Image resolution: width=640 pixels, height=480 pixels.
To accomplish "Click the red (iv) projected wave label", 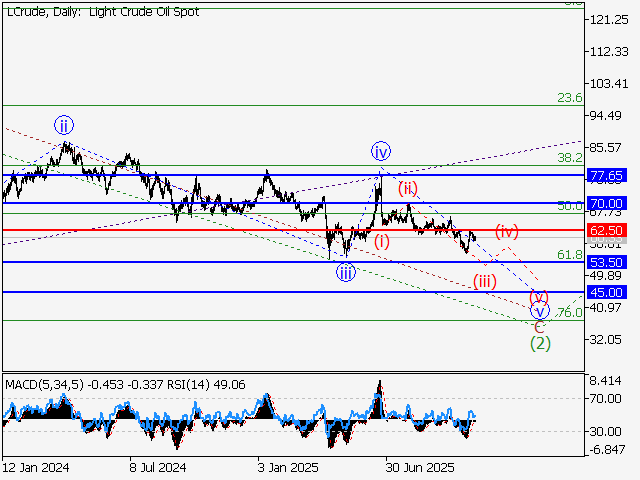I will coord(506,230).
